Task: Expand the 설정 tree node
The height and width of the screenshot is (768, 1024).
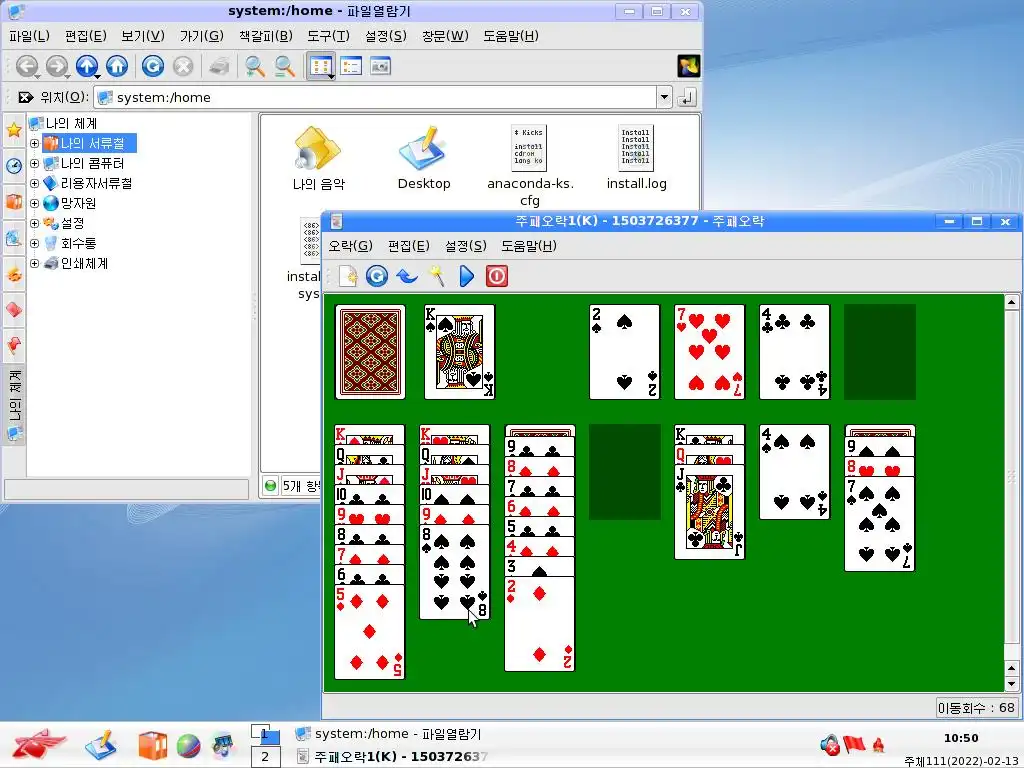Action: pos(35,223)
